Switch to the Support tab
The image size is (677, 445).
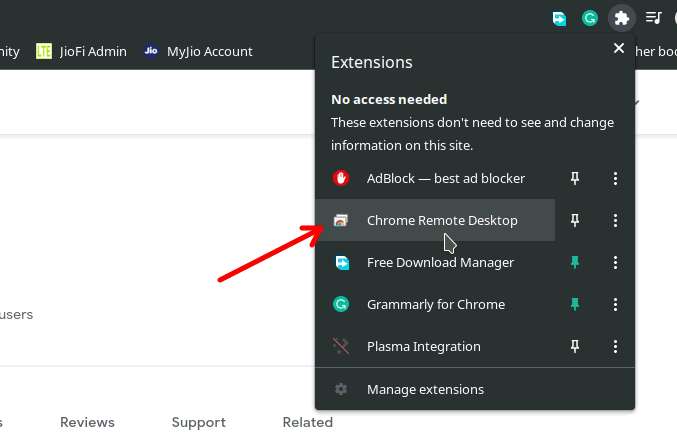point(198,422)
